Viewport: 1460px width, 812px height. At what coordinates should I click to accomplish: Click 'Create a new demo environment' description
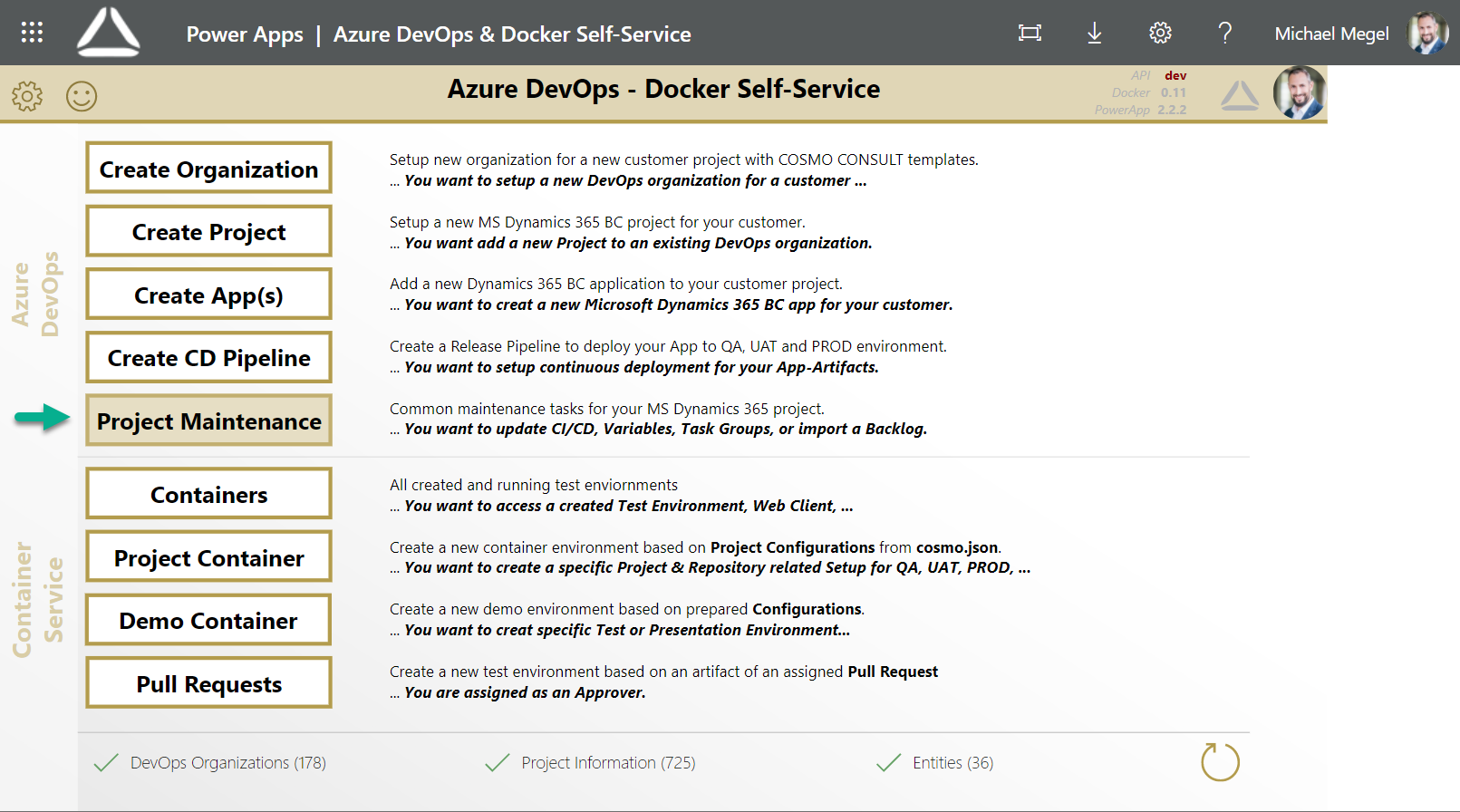click(627, 609)
